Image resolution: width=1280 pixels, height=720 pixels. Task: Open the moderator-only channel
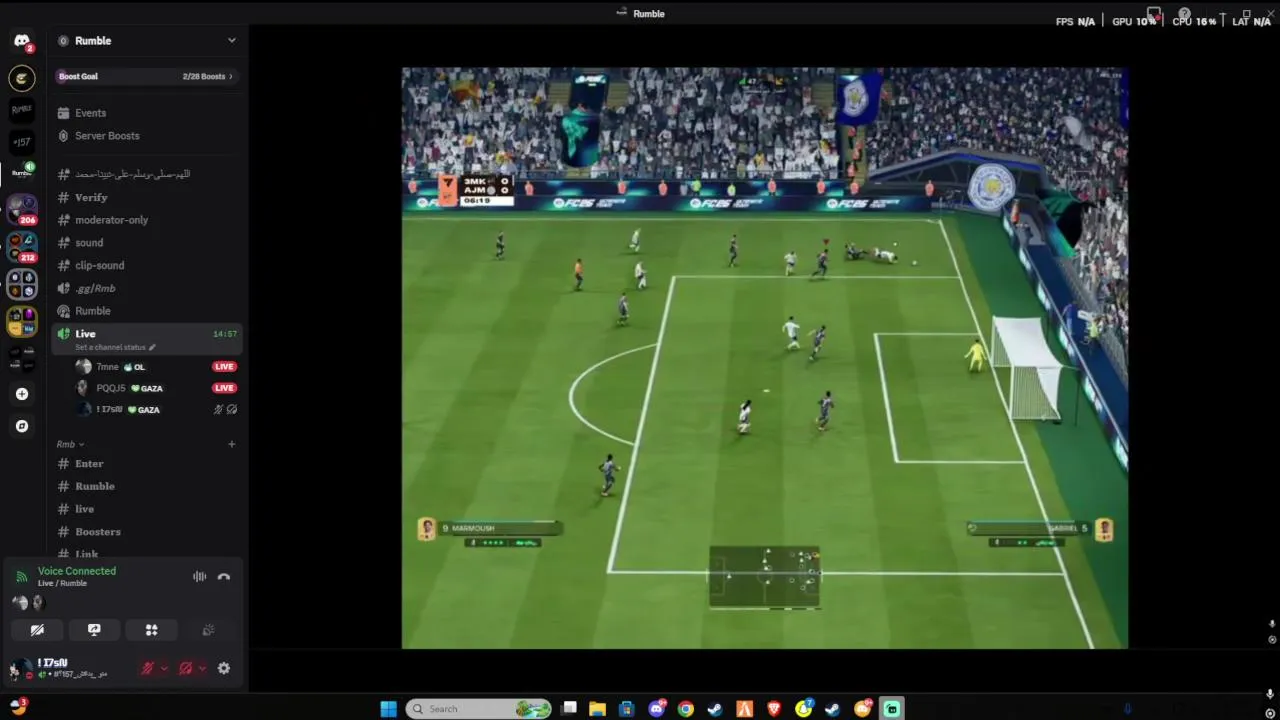click(147, 220)
